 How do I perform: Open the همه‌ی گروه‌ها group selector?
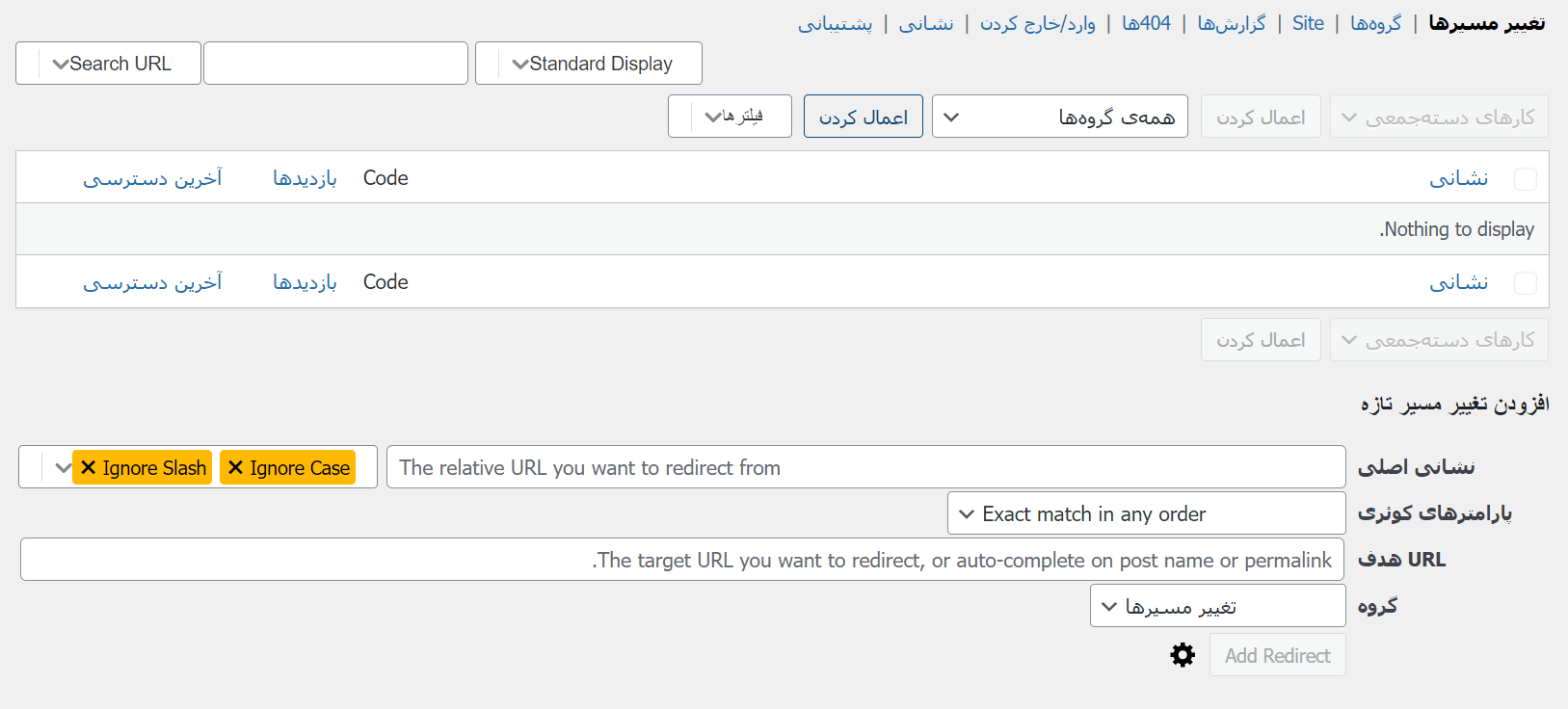click(1059, 117)
